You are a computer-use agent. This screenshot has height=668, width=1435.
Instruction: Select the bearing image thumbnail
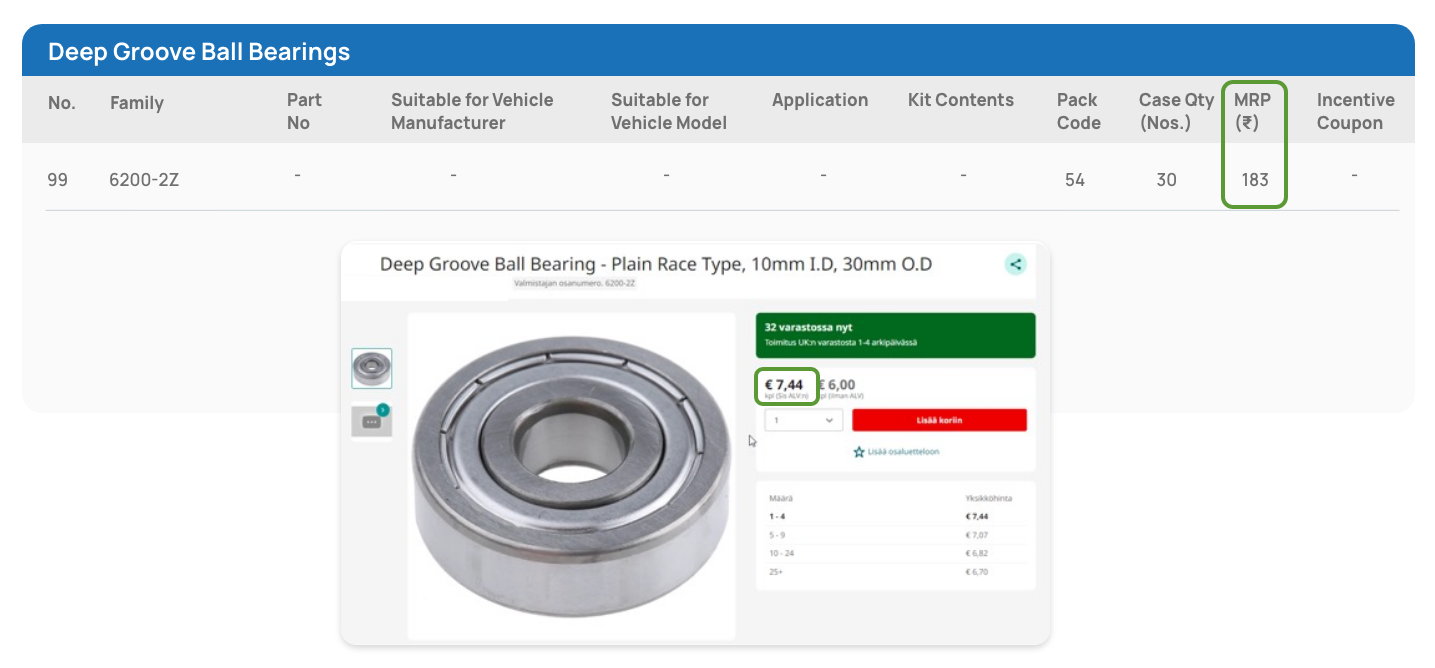[372, 368]
